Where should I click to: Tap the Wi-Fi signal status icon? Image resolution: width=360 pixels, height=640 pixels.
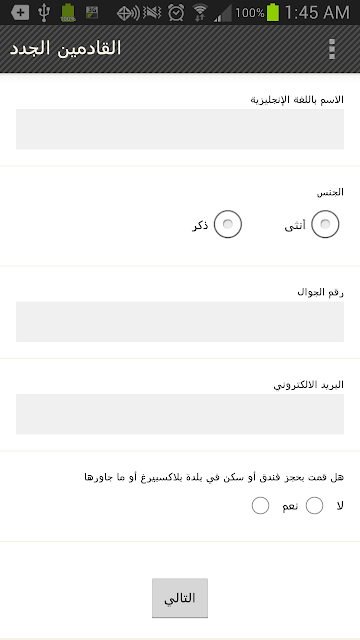coord(200,13)
